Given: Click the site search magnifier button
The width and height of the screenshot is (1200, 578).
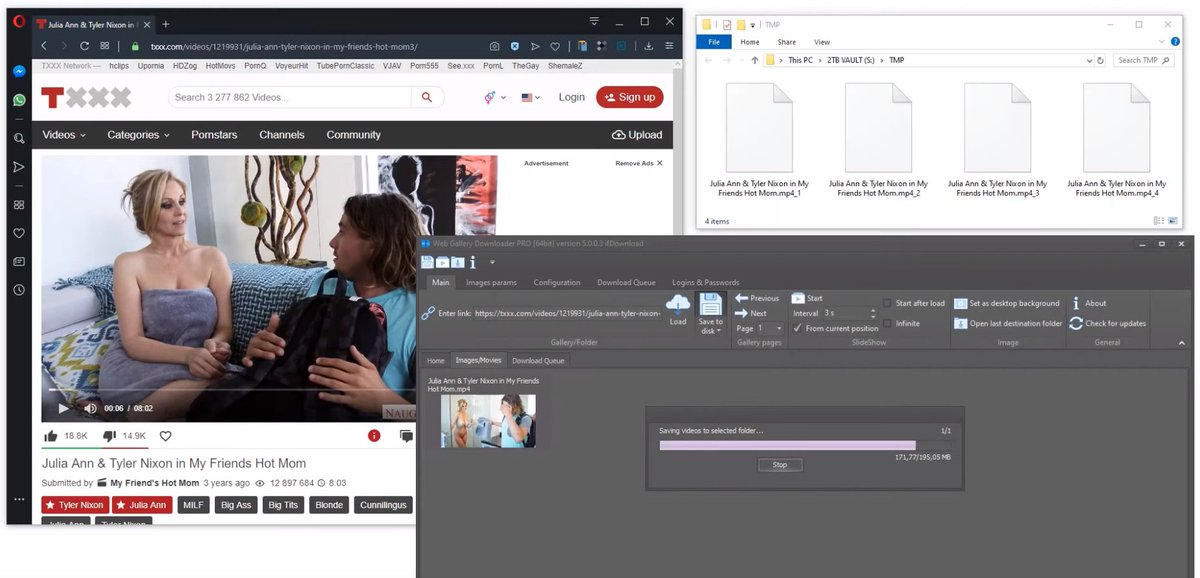Looking at the screenshot, I should tap(427, 97).
